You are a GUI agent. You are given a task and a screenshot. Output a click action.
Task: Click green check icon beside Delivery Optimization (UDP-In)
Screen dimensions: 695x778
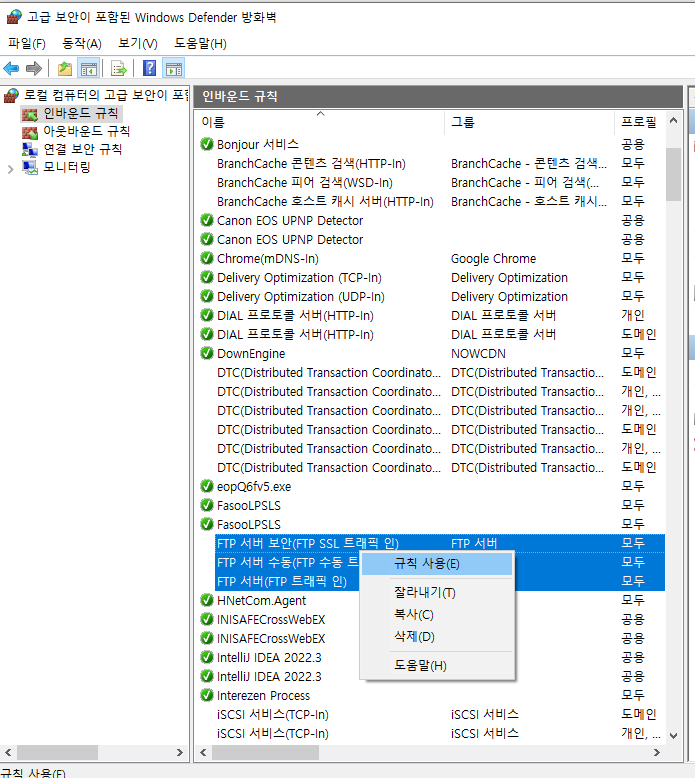click(207, 296)
